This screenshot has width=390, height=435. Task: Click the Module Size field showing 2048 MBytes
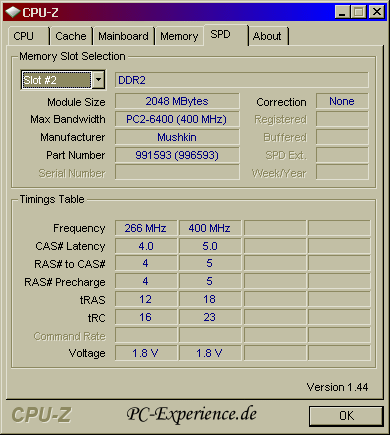(177, 101)
